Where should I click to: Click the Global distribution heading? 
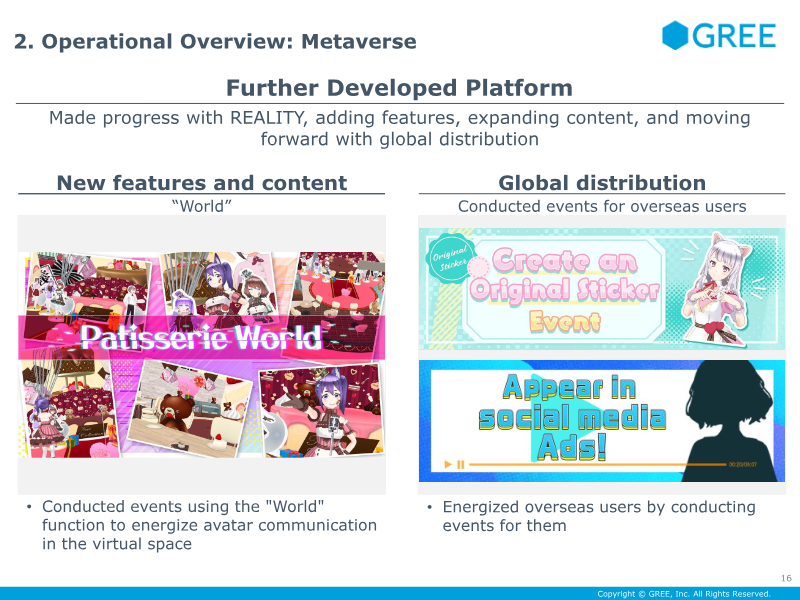602,183
